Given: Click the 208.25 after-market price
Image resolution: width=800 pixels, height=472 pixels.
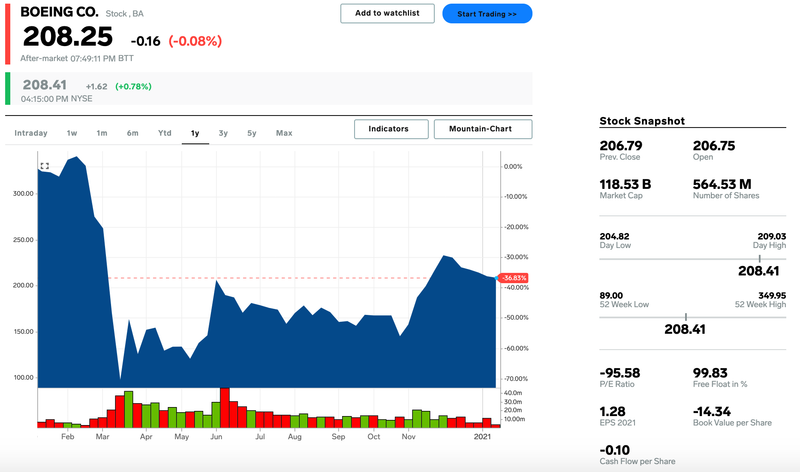Looking at the screenshot, I should 67,37.
